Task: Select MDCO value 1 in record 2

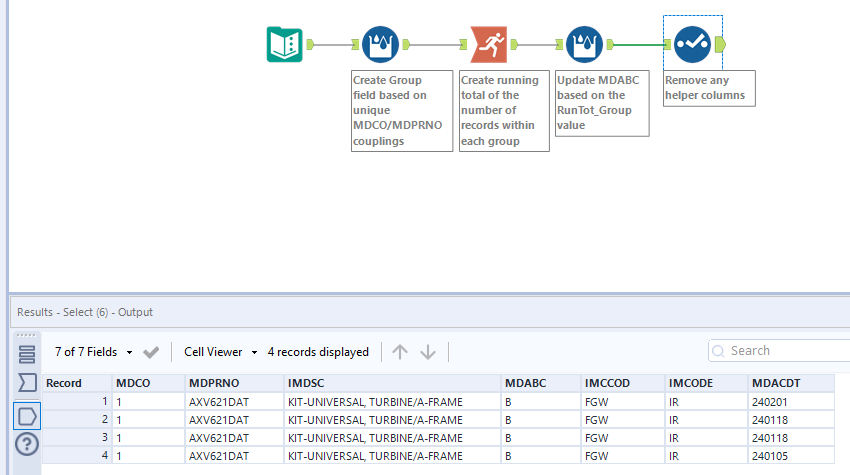Action: coord(148,420)
